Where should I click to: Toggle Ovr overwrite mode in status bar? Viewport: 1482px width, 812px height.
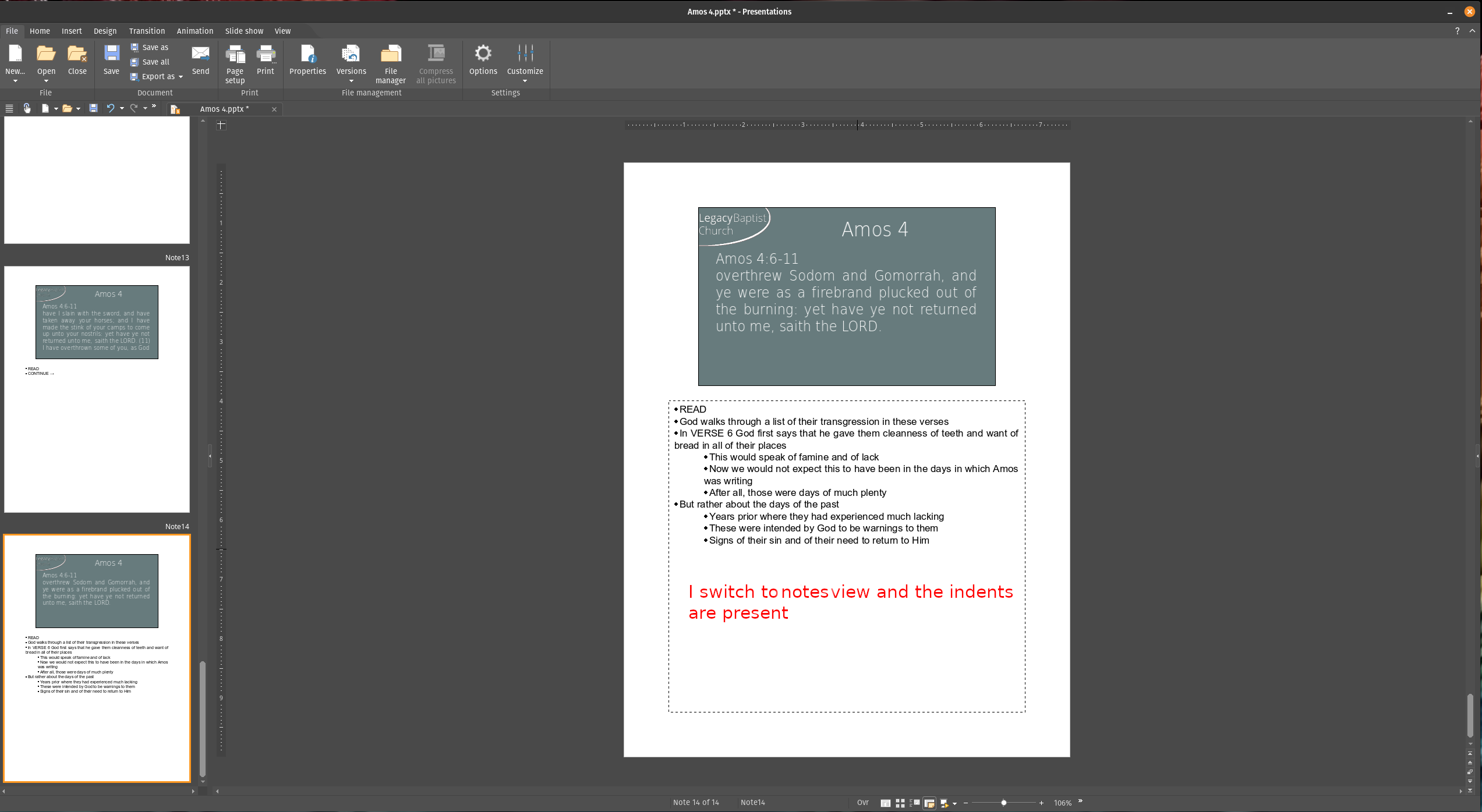click(862, 803)
